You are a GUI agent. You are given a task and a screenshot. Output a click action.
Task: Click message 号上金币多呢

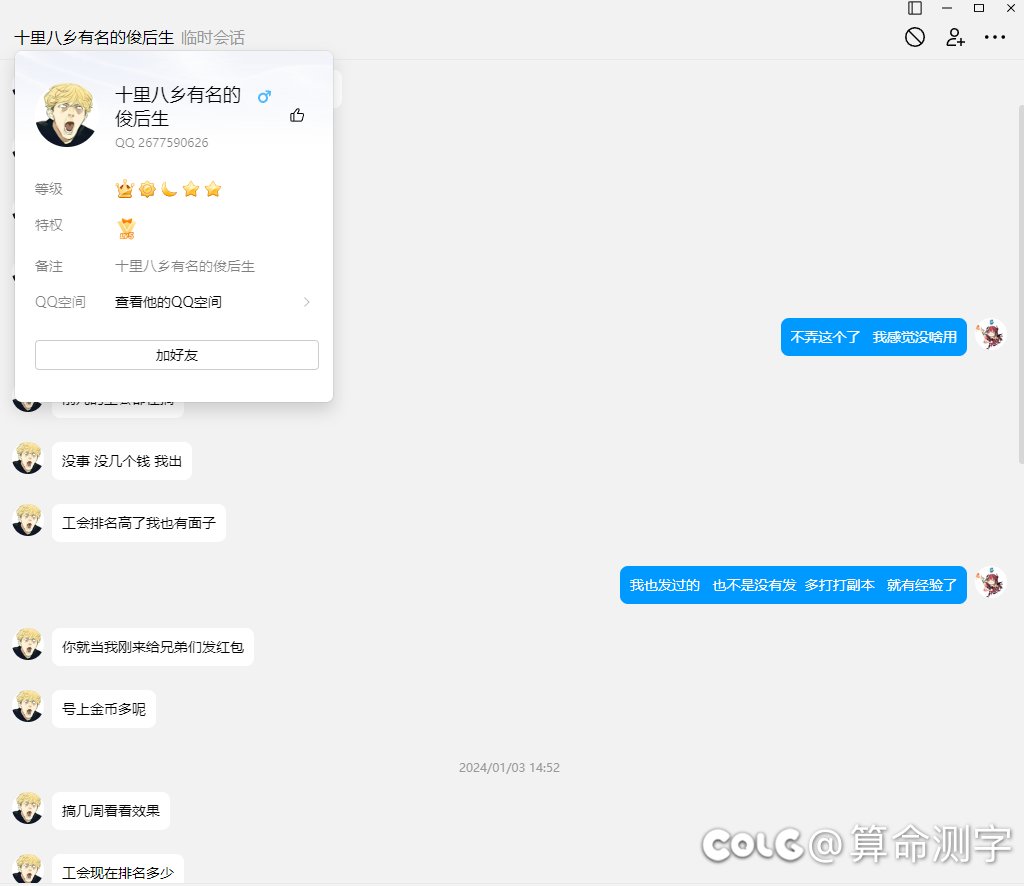(x=104, y=709)
